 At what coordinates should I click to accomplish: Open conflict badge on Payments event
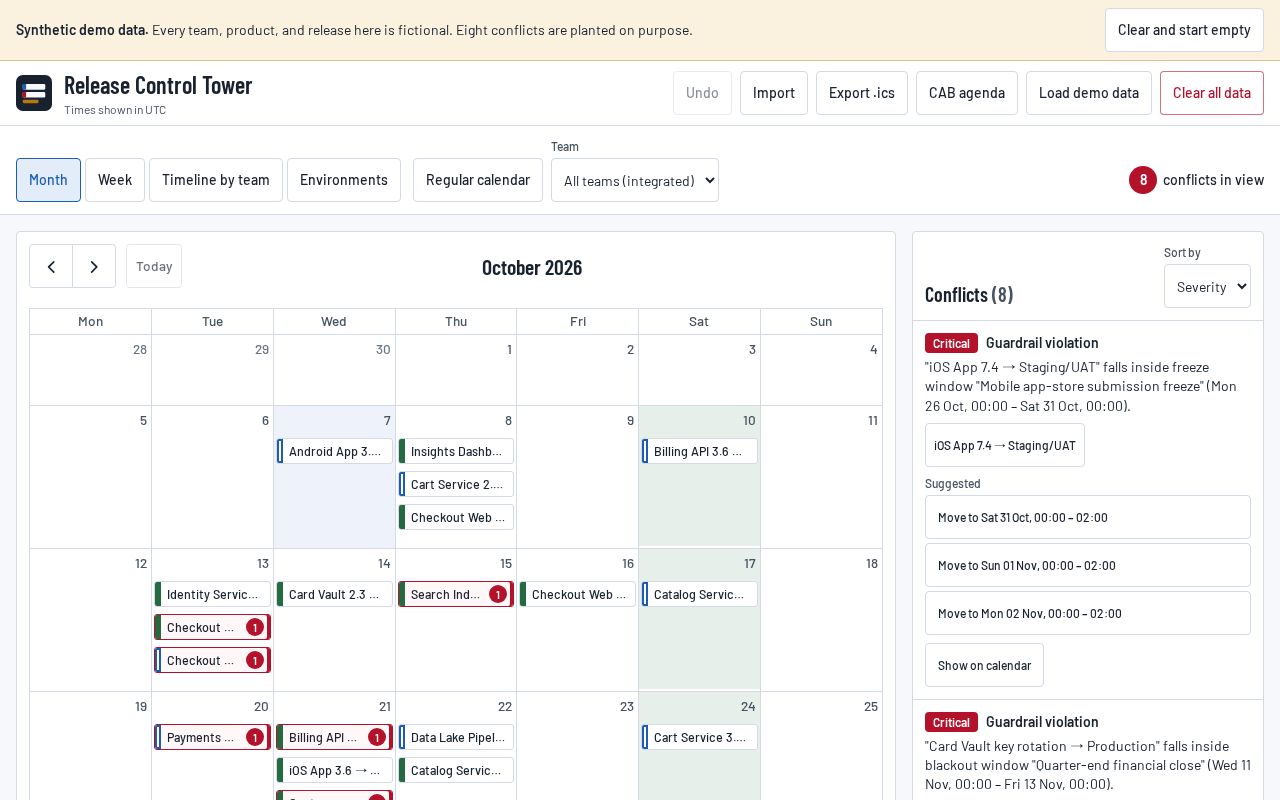click(255, 737)
